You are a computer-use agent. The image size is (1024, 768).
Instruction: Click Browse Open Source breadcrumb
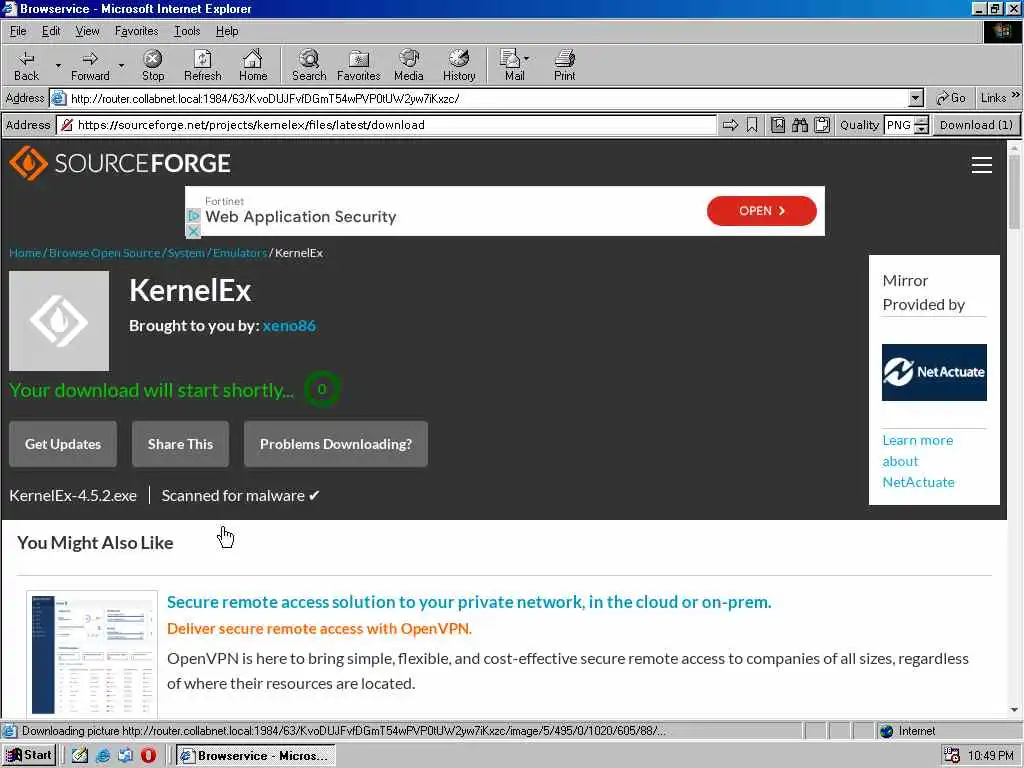point(104,253)
